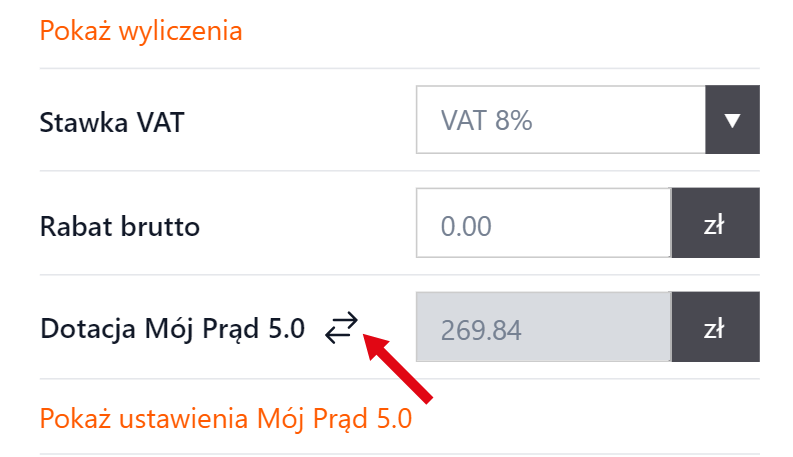The width and height of the screenshot is (793, 457).
Task: Expand the Pokaż wyliczenia section
Action: tap(141, 31)
